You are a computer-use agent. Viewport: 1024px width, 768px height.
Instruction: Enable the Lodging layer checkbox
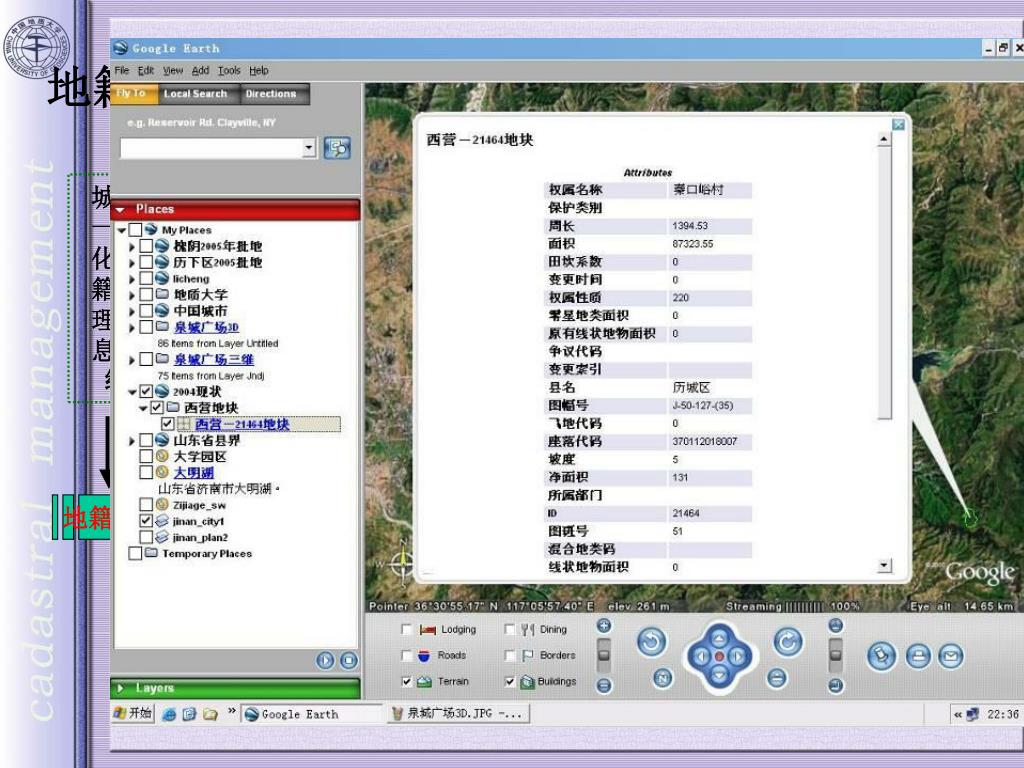pos(406,629)
